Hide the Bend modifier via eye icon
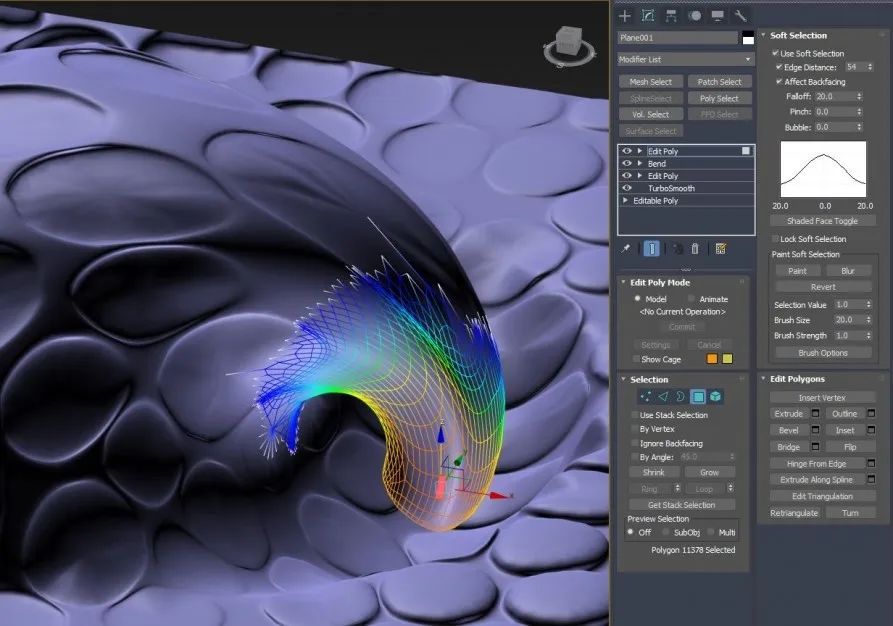 pos(627,164)
